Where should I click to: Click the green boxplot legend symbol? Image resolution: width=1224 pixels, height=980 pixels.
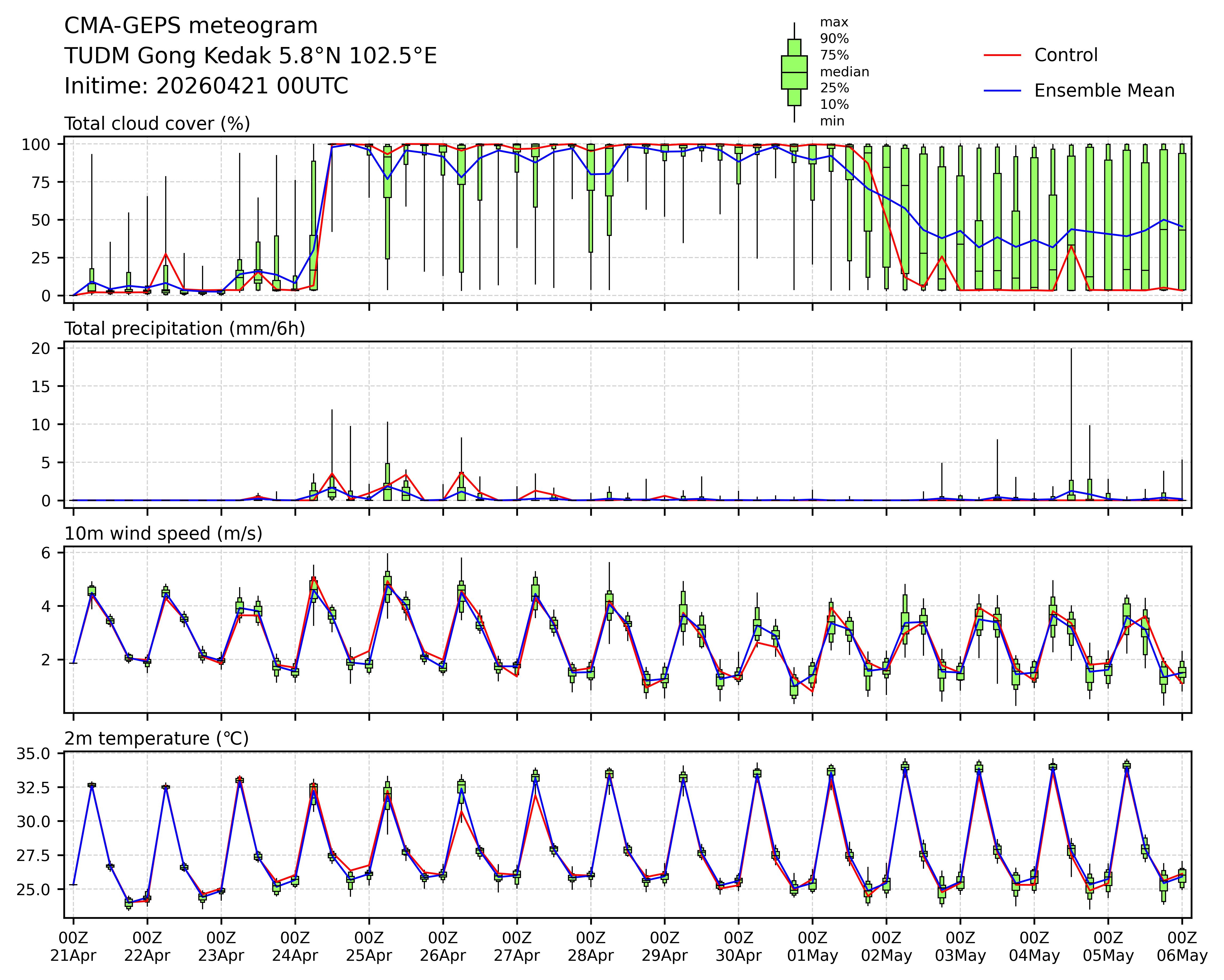(794, 73)
